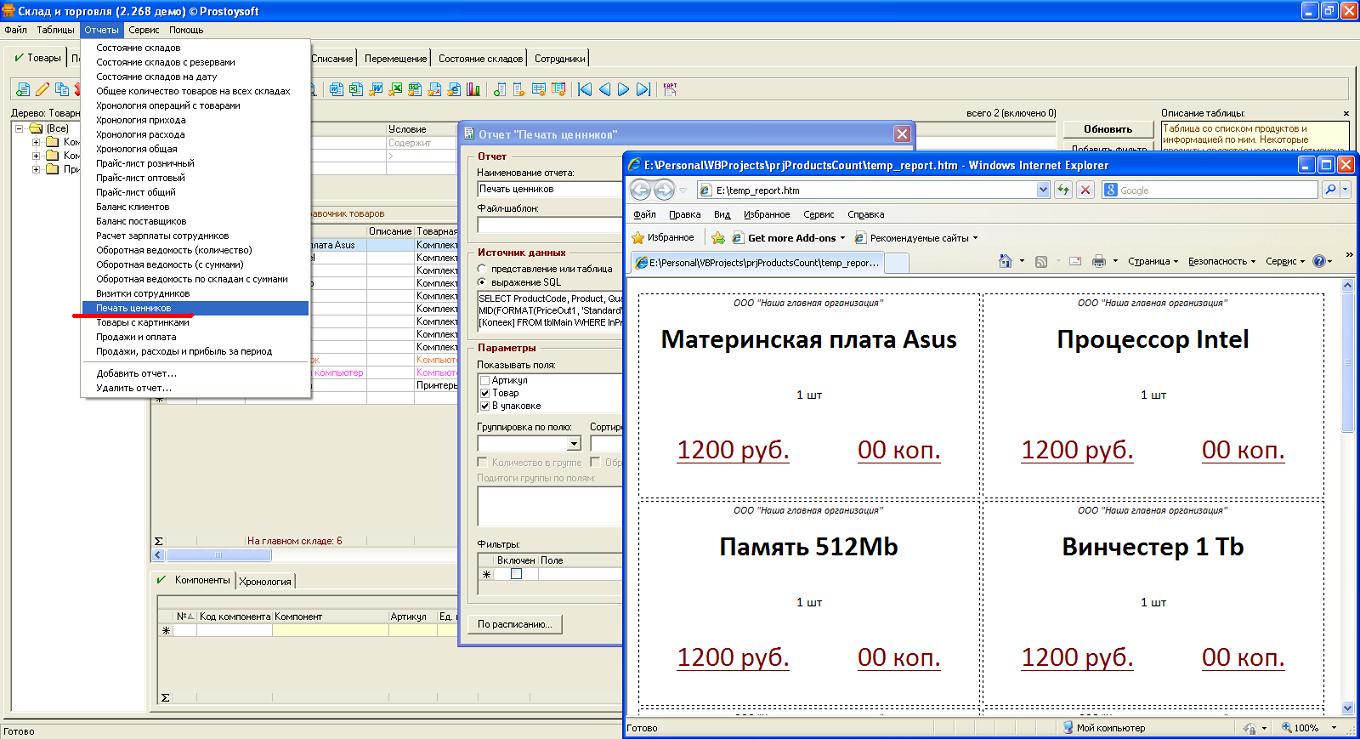The width and height of the screenshot is (1360, 739).
Task: Jump to first record with navigation icon
Action: 585,89
